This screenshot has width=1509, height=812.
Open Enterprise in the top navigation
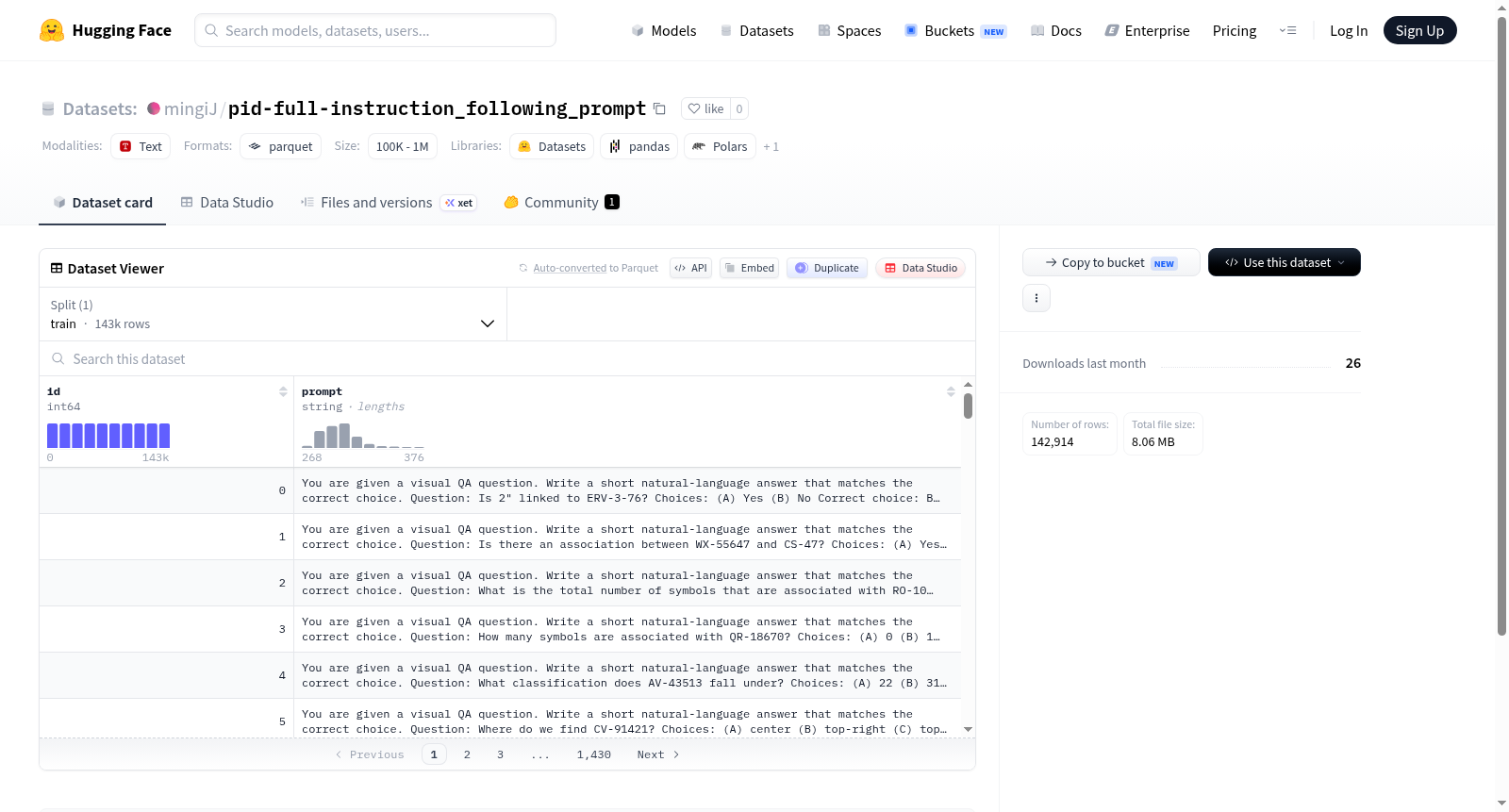click(x=1148, y=30)
